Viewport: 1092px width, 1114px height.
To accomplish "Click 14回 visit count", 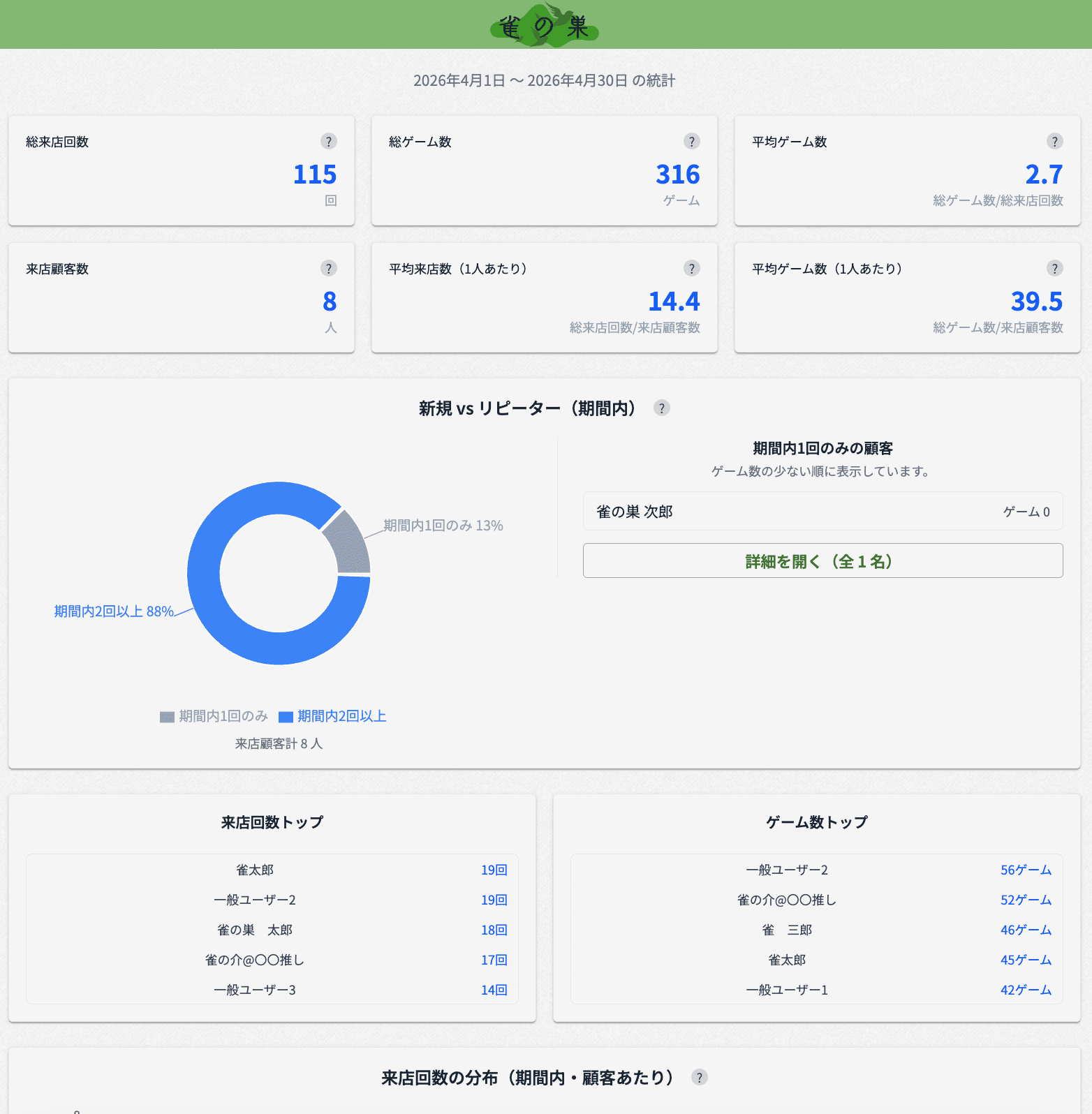I will tap(494, 990).
